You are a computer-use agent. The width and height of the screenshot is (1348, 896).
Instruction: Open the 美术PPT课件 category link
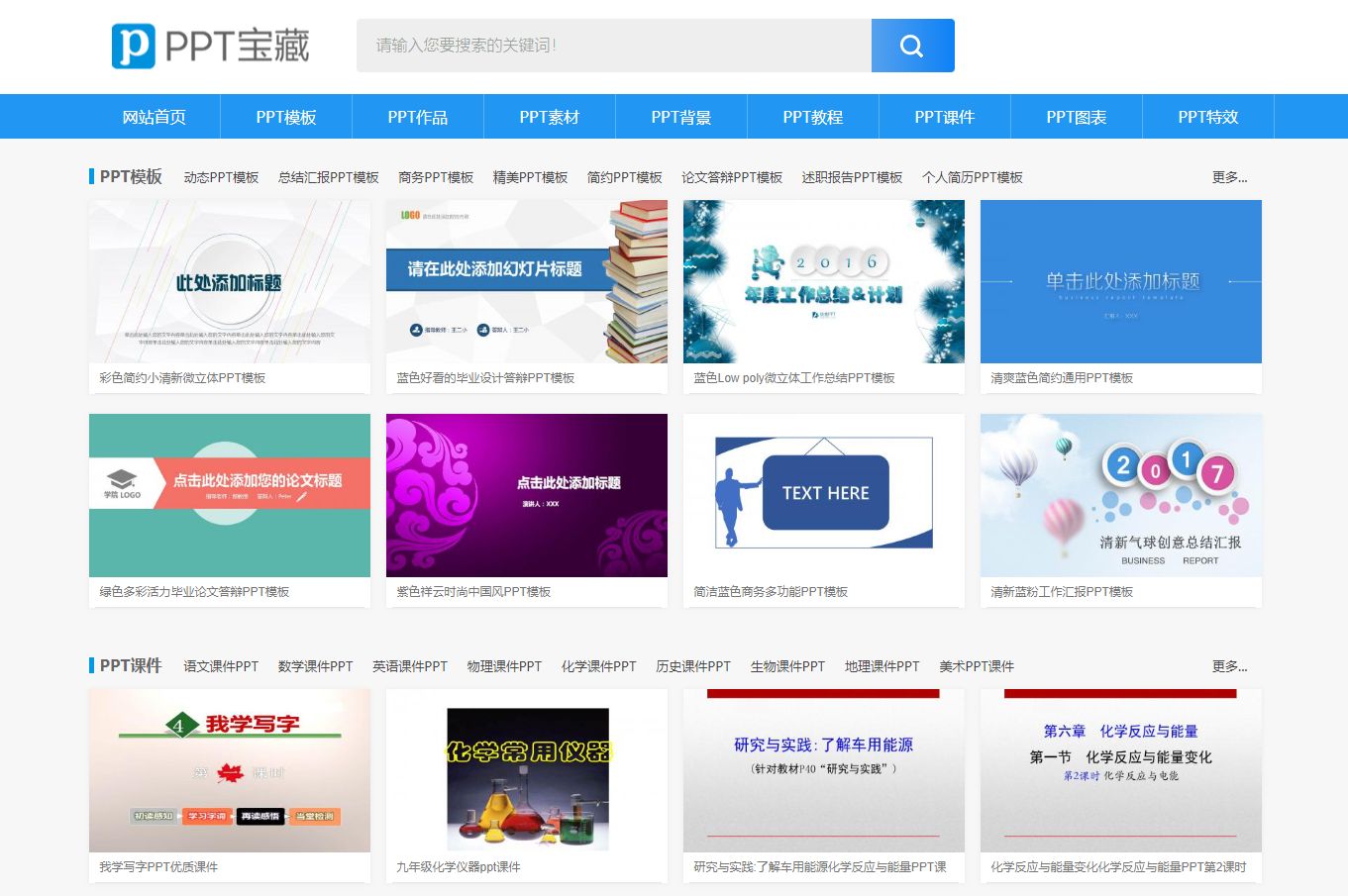click(x=977, y=666)
